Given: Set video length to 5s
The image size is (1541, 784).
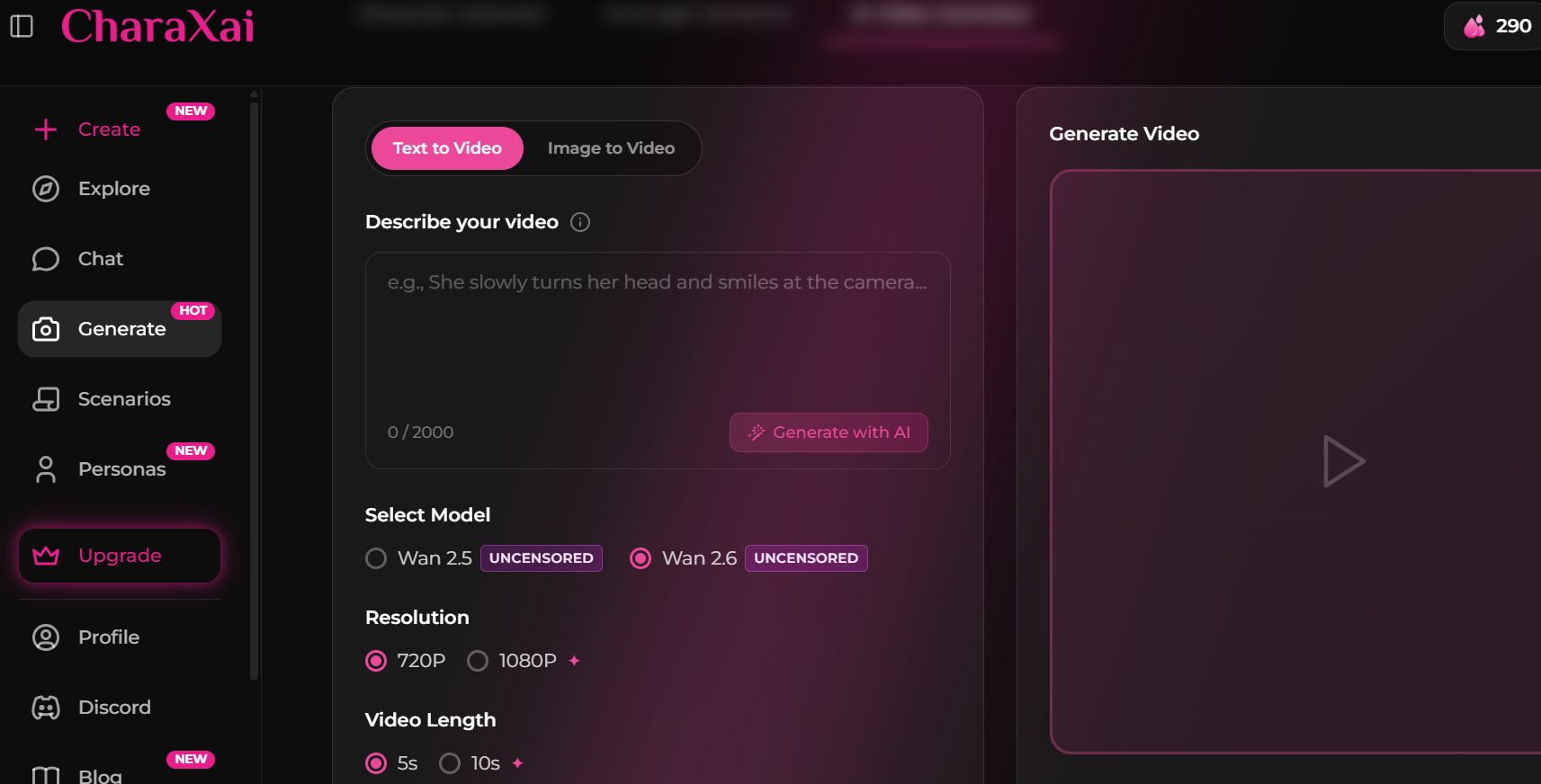Looking at the screenshot, I should [x=376, y=763].
